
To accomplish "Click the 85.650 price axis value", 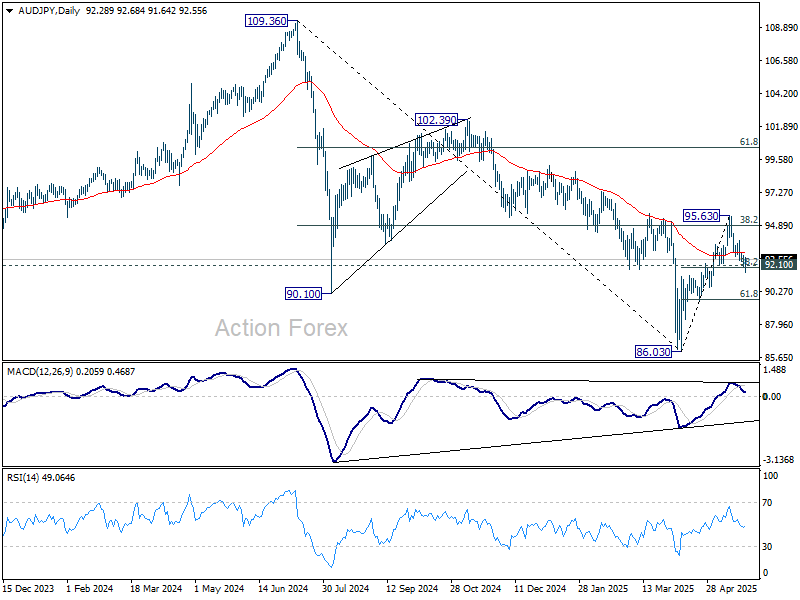I will (781, 358).
